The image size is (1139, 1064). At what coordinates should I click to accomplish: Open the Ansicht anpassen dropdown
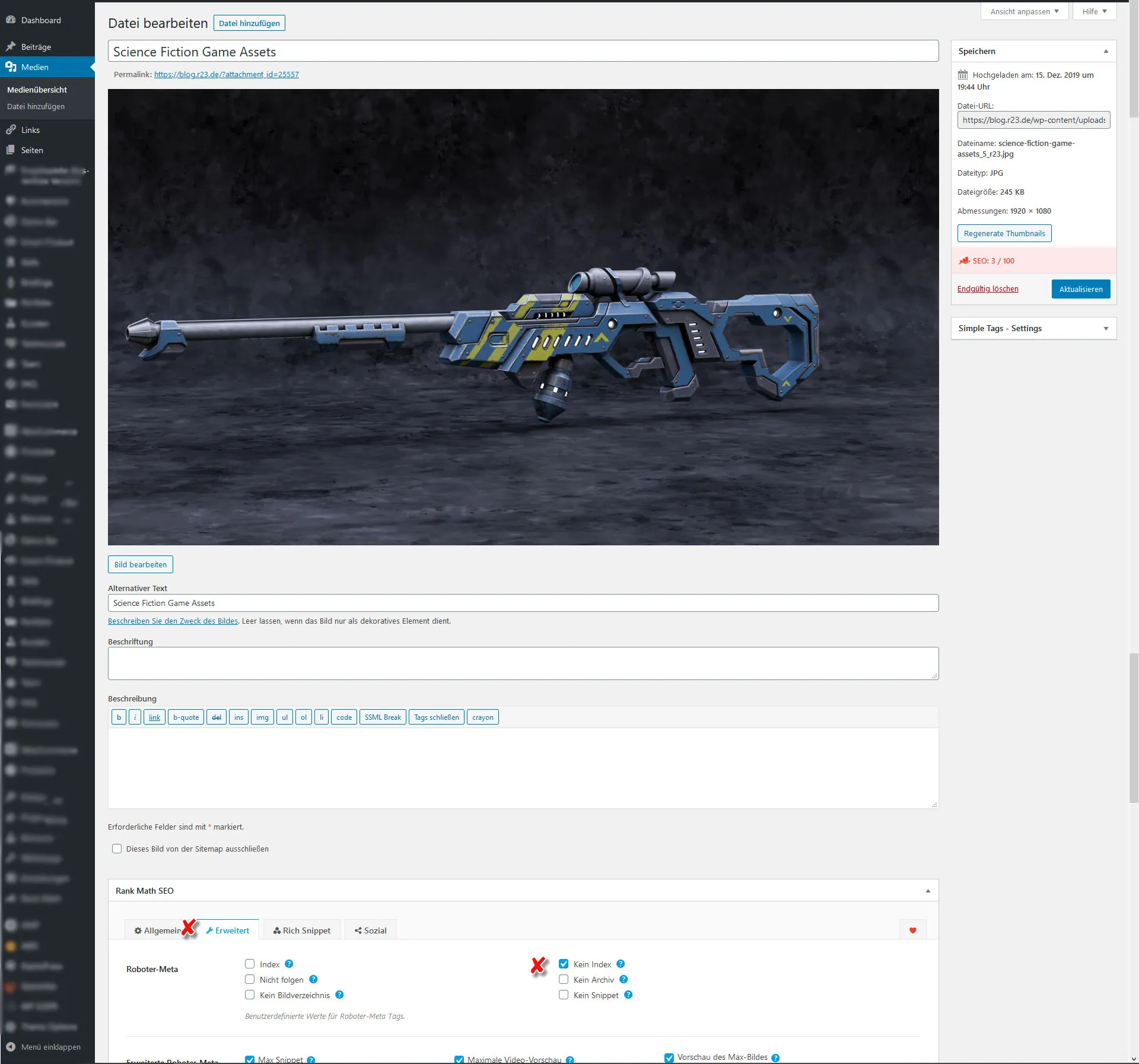(1025, 11)
